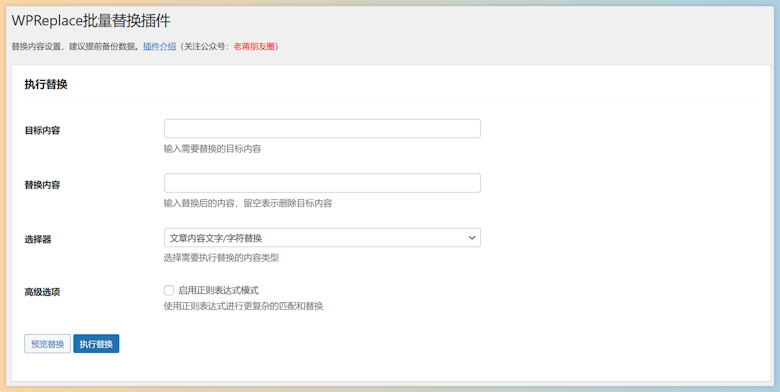Click the blue 执行替换 button
The width and height of the screenshot is (780, 392).
96,344
